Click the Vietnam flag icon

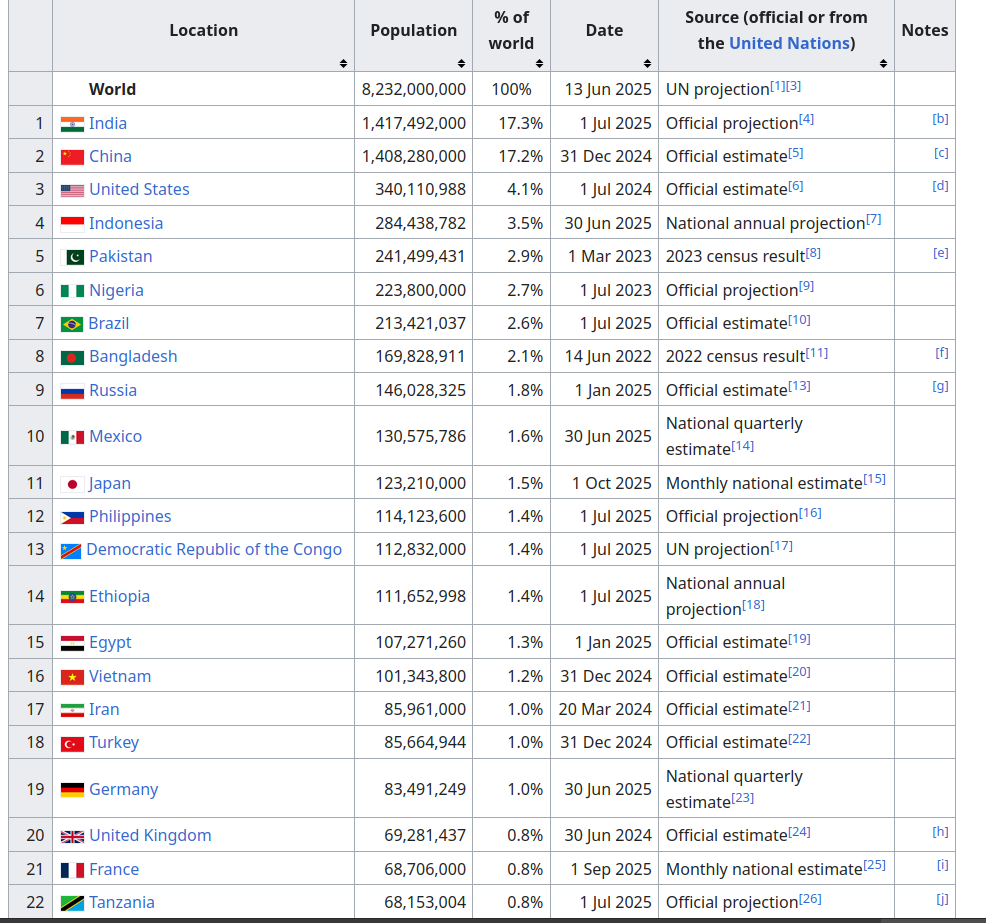tap(72, 677)
